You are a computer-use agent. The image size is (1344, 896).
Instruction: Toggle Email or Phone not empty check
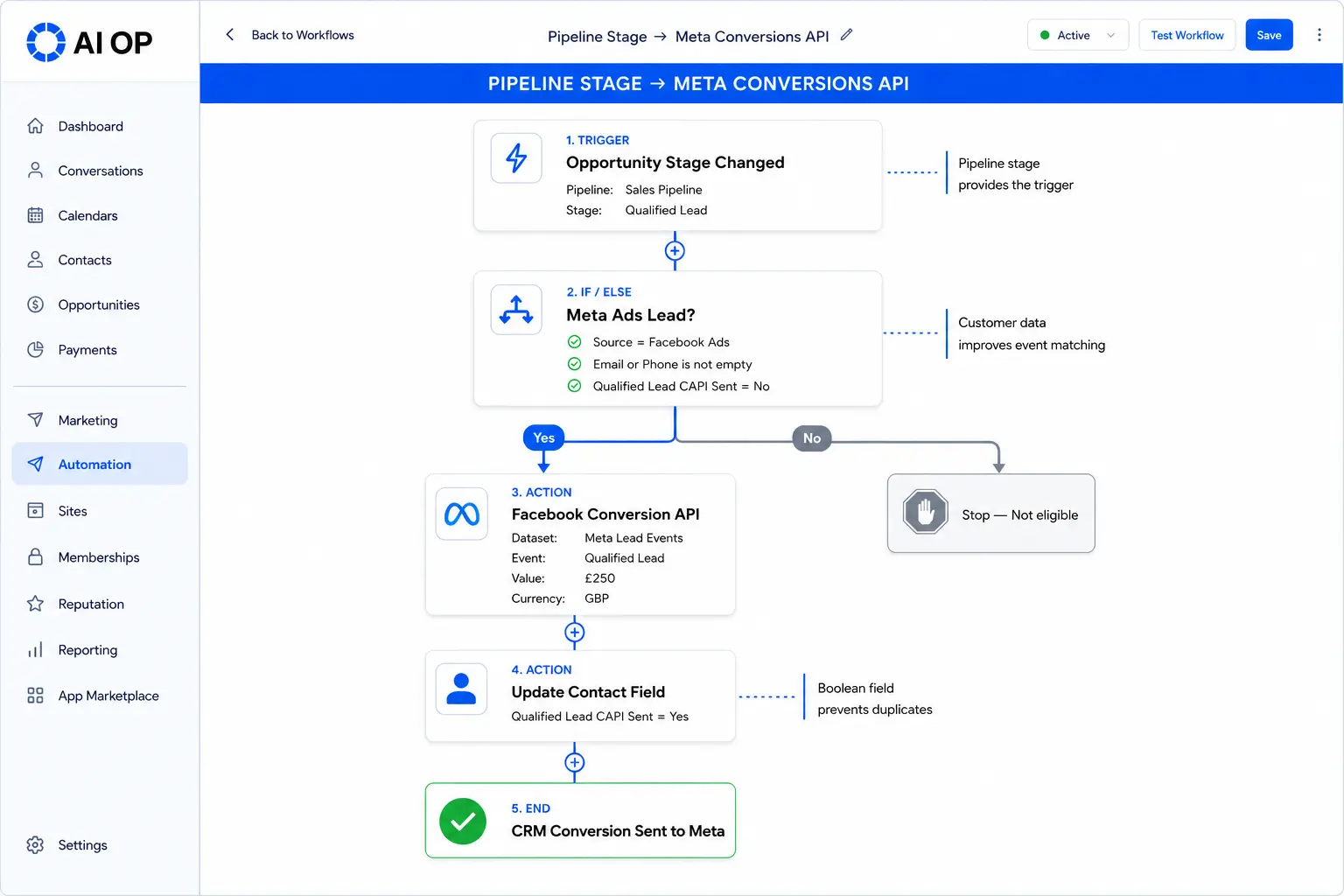coord(575,364)
